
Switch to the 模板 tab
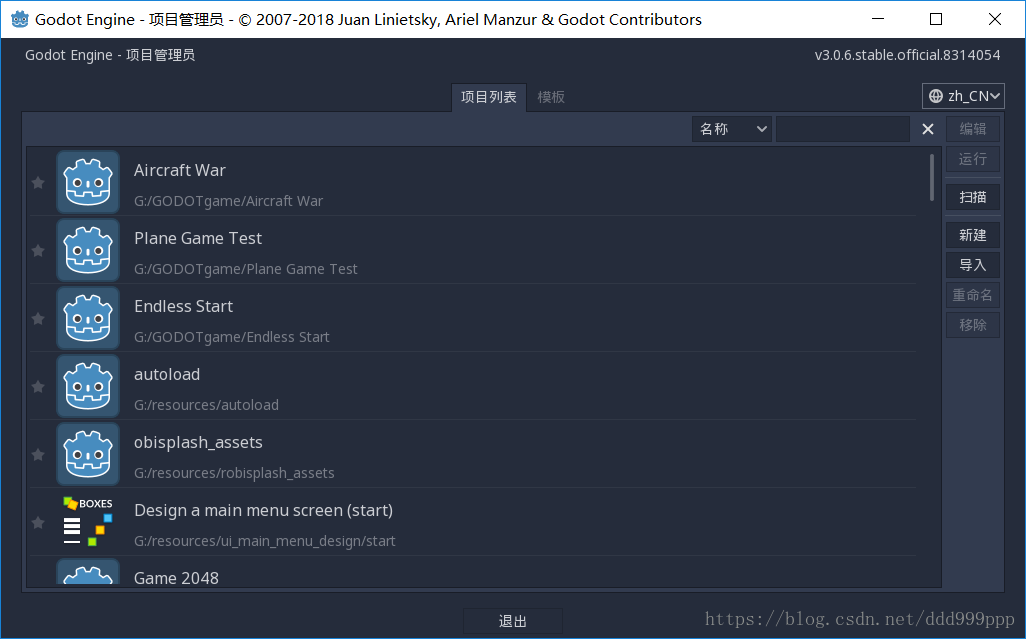551,97
